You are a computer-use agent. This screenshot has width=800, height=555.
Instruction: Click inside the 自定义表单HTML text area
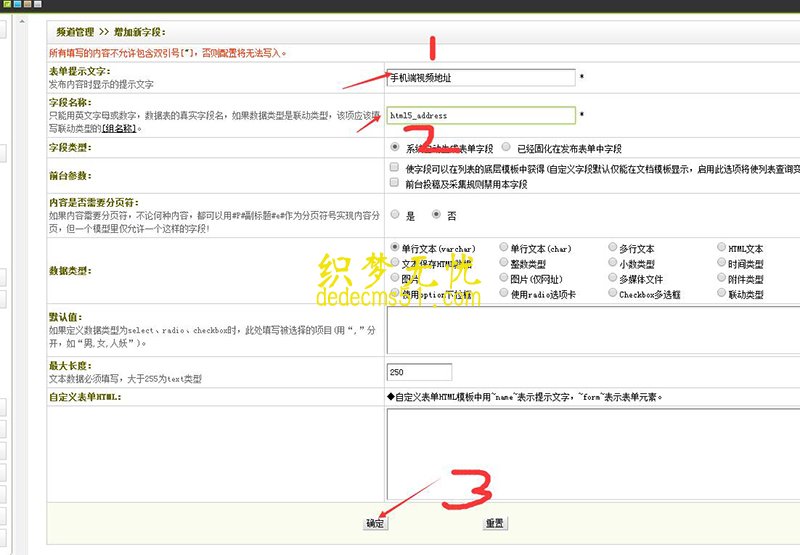tap(593, 454)
